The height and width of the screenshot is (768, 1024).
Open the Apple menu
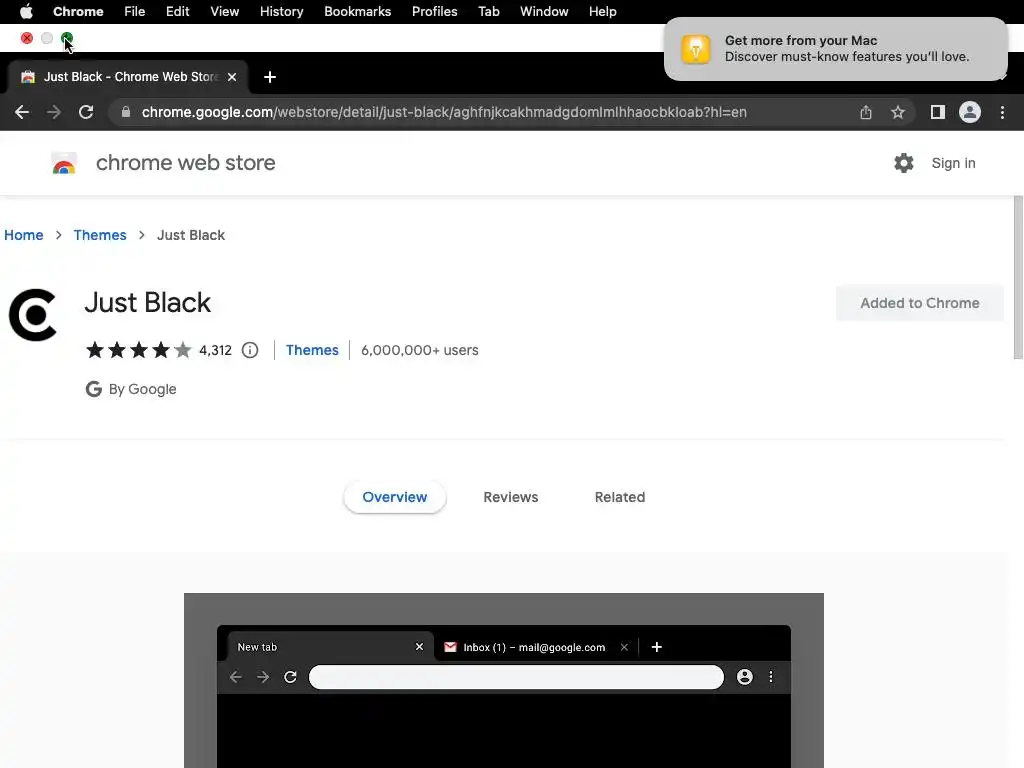pos(26,12)
